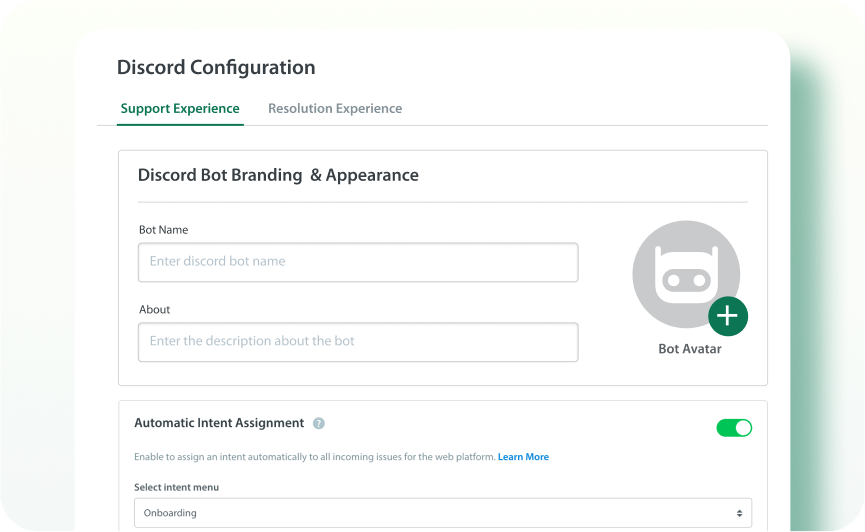Focus the Bot Name input field
Screen dimensions: 865x532
pos(358,262)
